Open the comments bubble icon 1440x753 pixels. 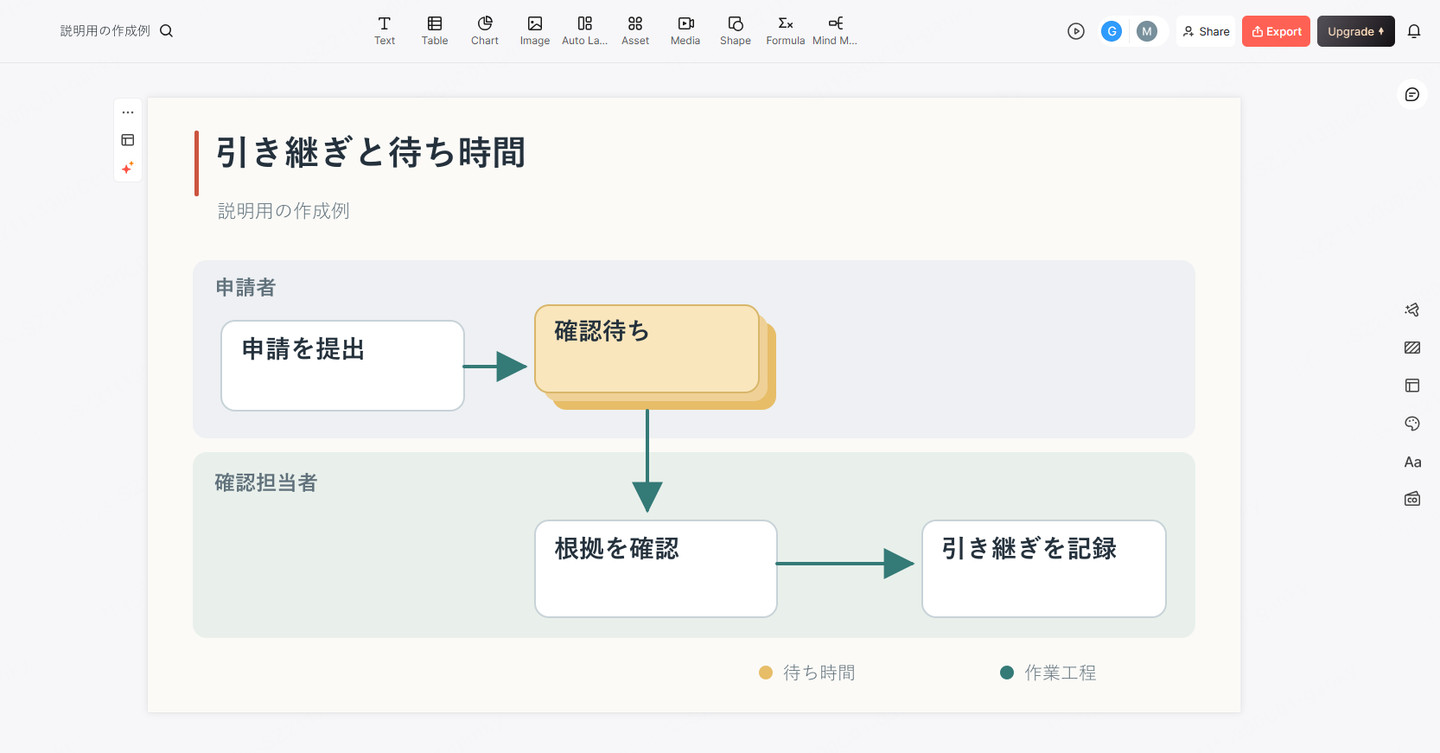(x=1412, y=94)
